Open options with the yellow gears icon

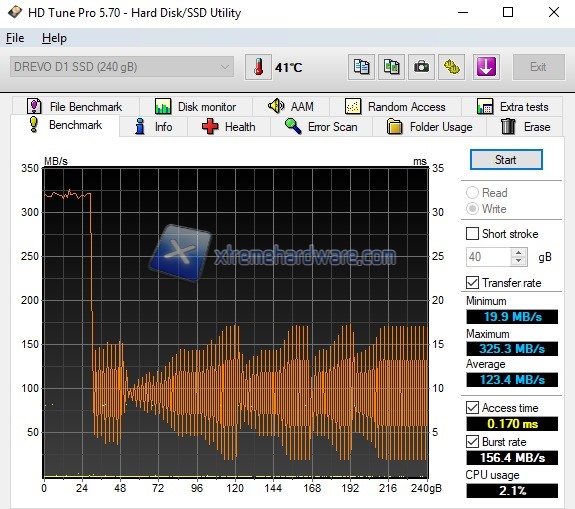coord(451,67)
